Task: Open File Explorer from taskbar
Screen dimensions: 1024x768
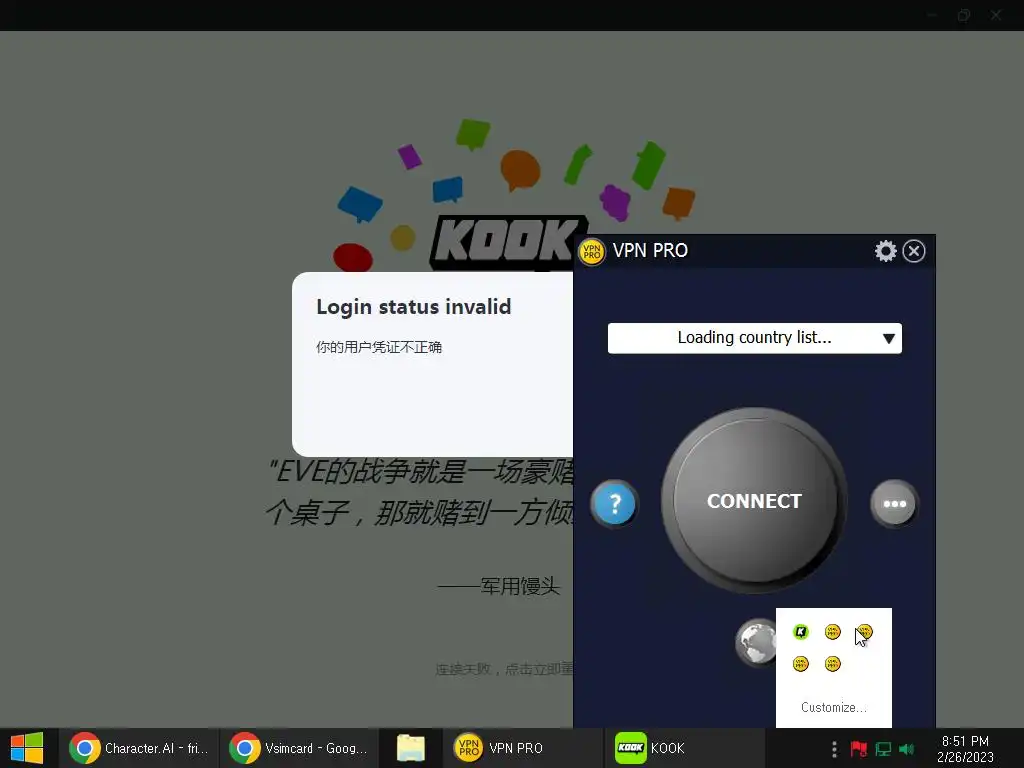Action: coord(411,748)
